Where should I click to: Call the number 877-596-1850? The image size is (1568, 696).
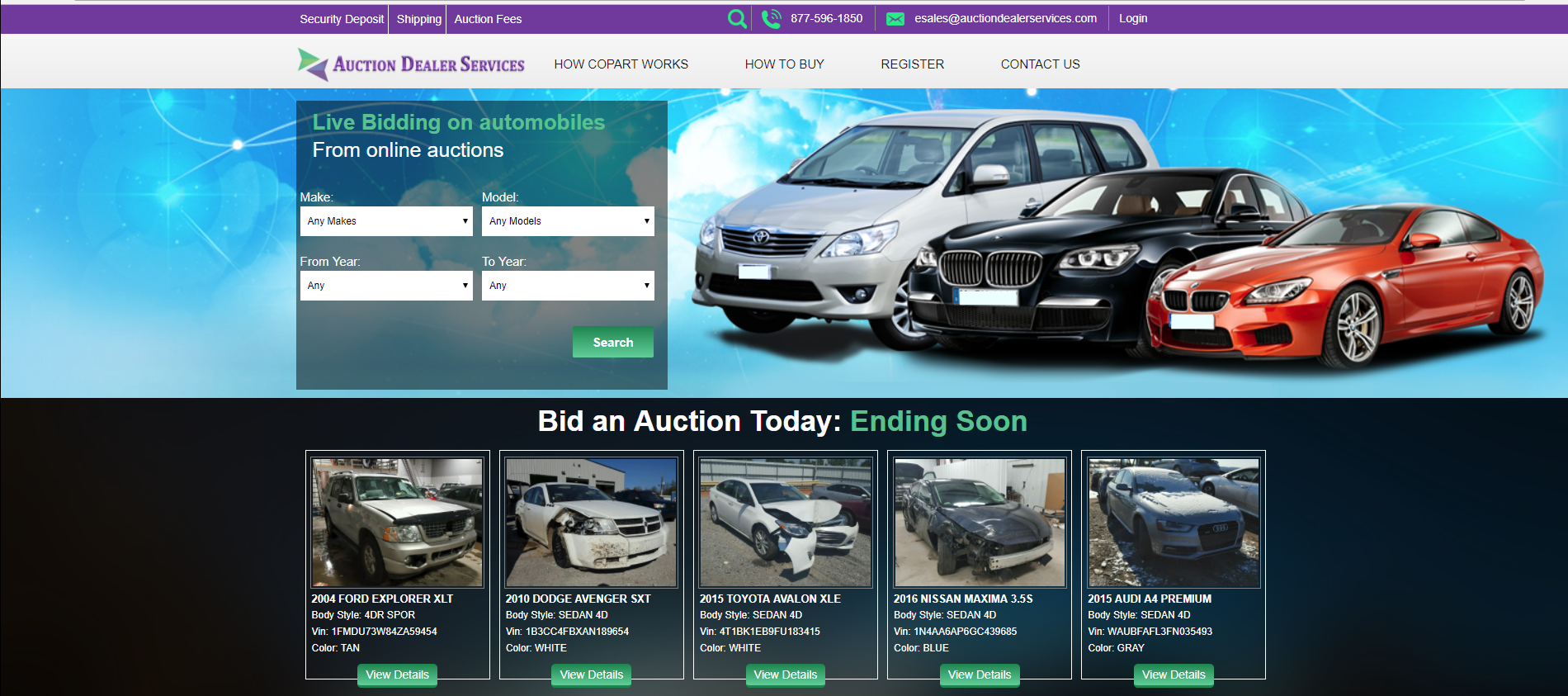[x=826, y=18]
